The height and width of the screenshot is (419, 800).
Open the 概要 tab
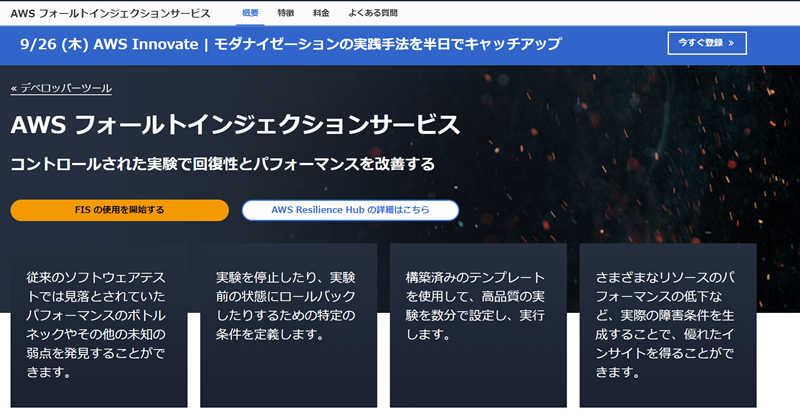coord(250,13)
